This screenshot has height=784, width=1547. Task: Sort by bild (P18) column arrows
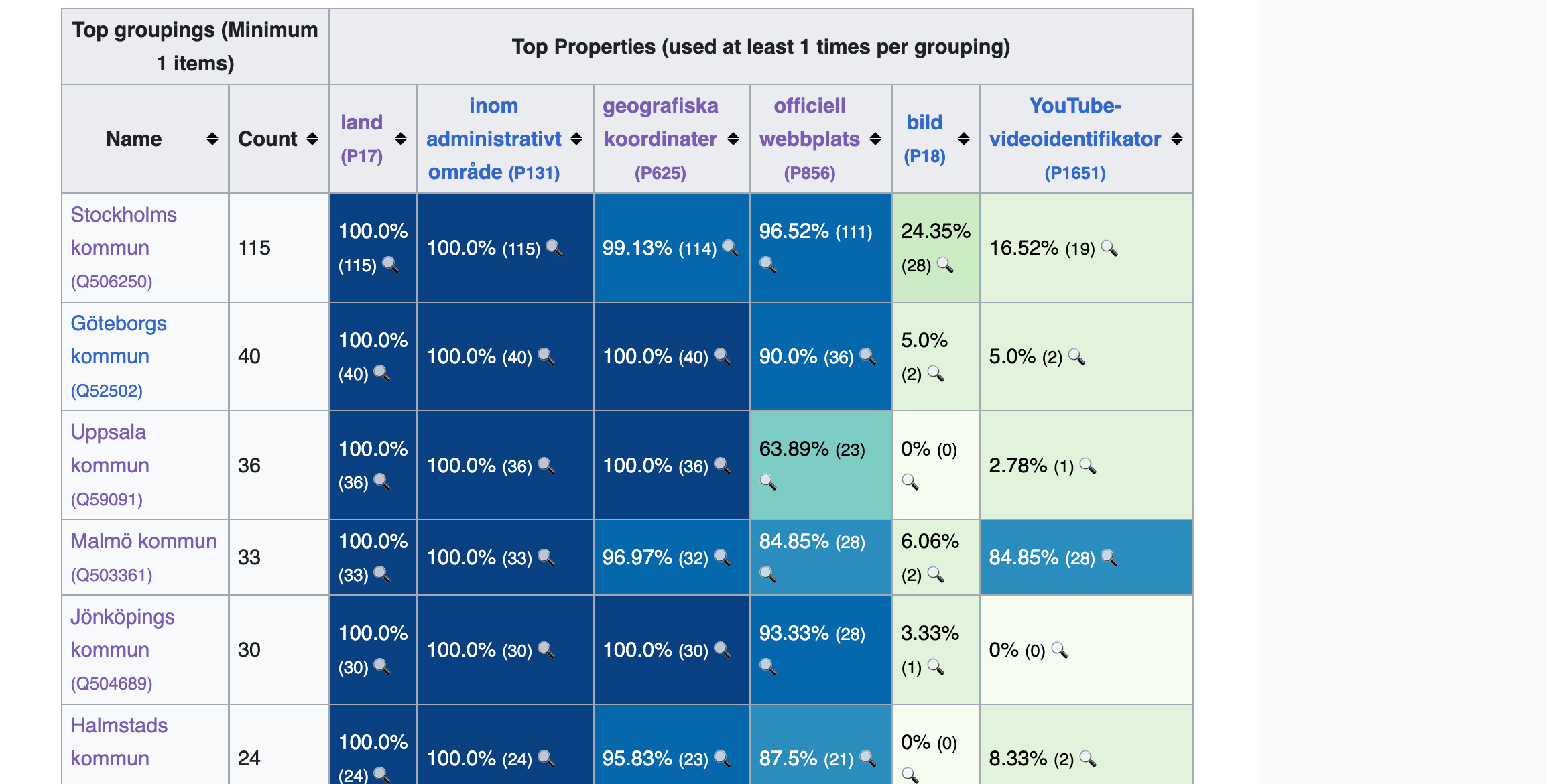[964, 139]
